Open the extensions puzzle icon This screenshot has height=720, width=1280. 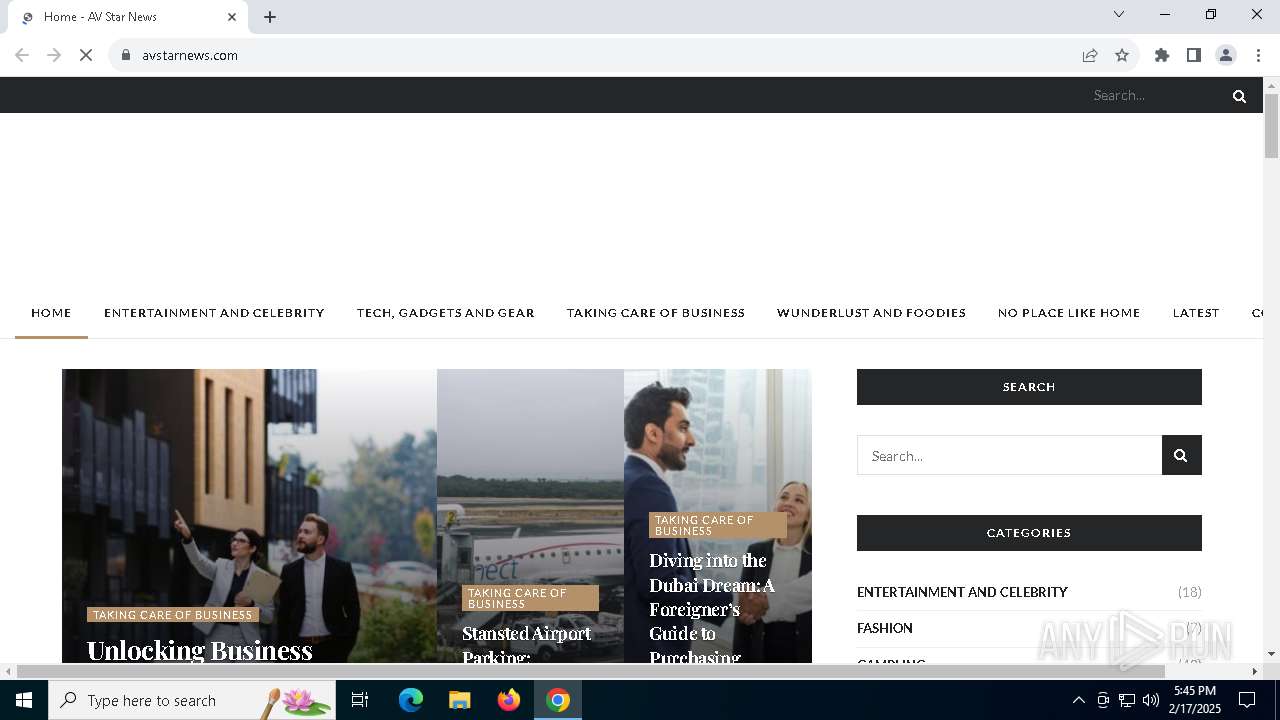coord(1162,55)
